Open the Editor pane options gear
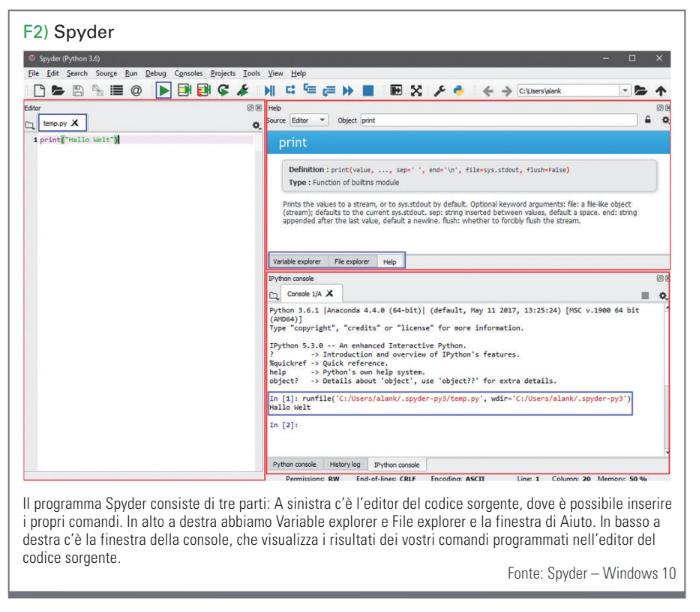This screenshot has width=700, height=612. [256, 125]
